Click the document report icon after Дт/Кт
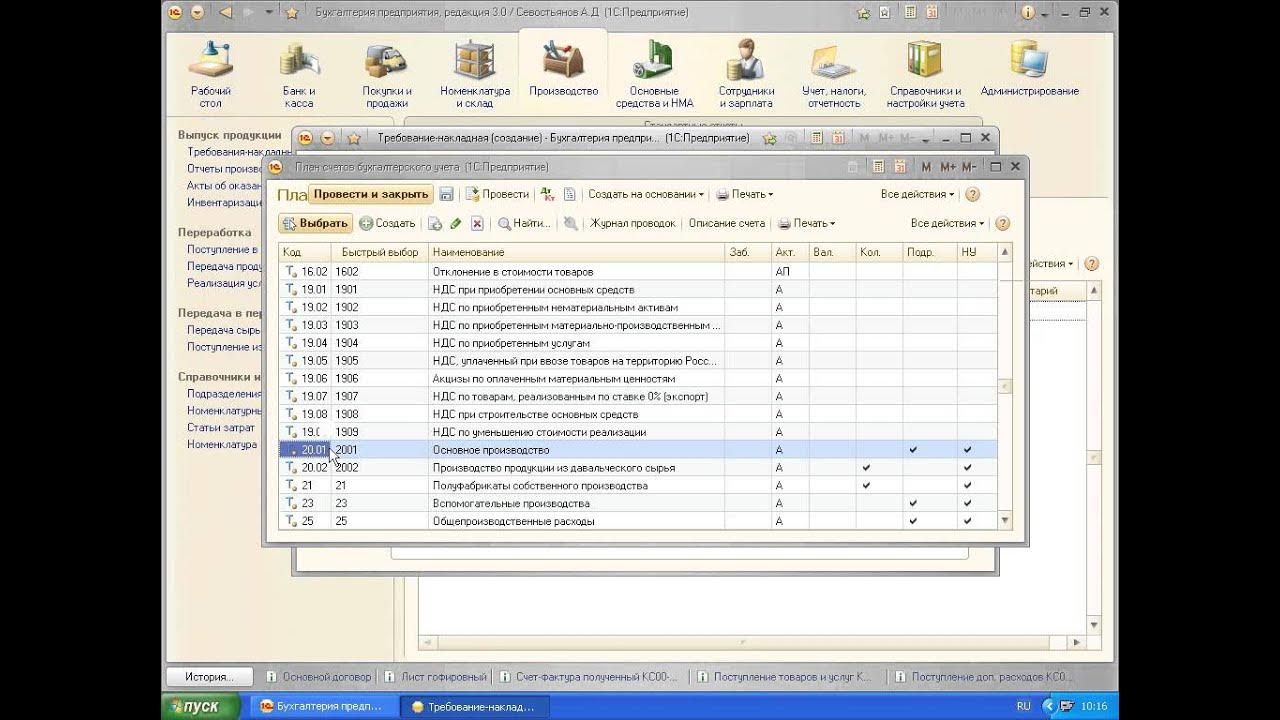This screenshot has height=720, width=1280. pyautogui.click(x=570, y=194)
